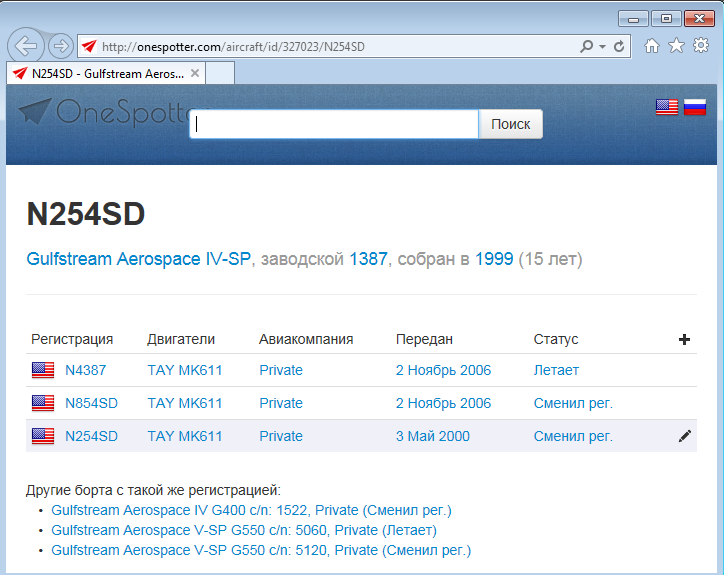Open Private airline in N254SD row
Viewport: 724px width, 575px height.
pyautogui.click(x=281, y=436)
